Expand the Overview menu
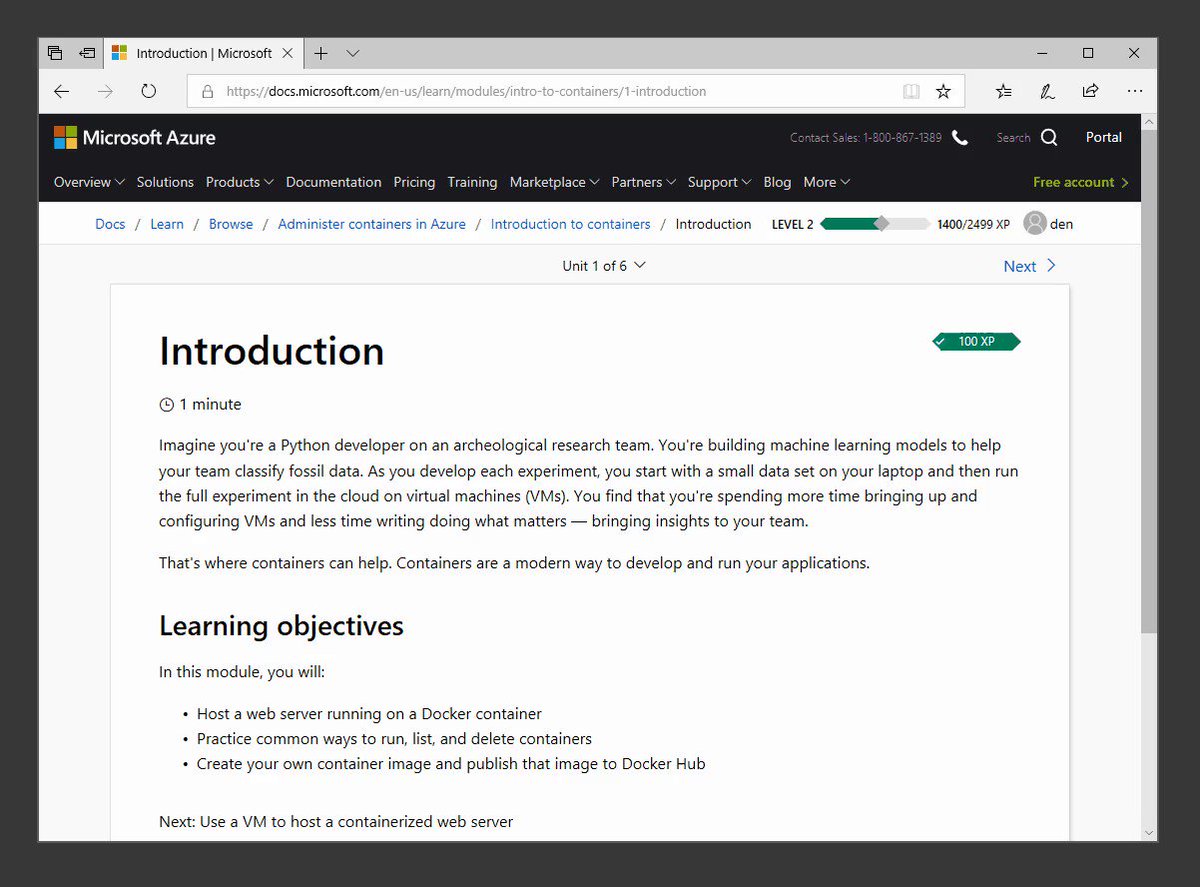 89,182
